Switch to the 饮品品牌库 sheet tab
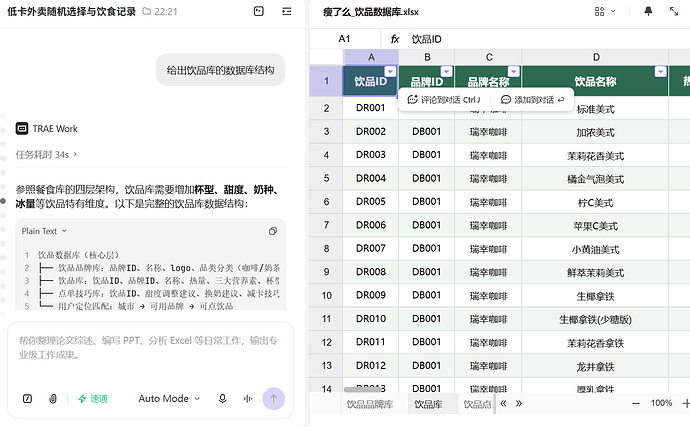The width and height of the screenshot is (690, 427). (370, 404)
